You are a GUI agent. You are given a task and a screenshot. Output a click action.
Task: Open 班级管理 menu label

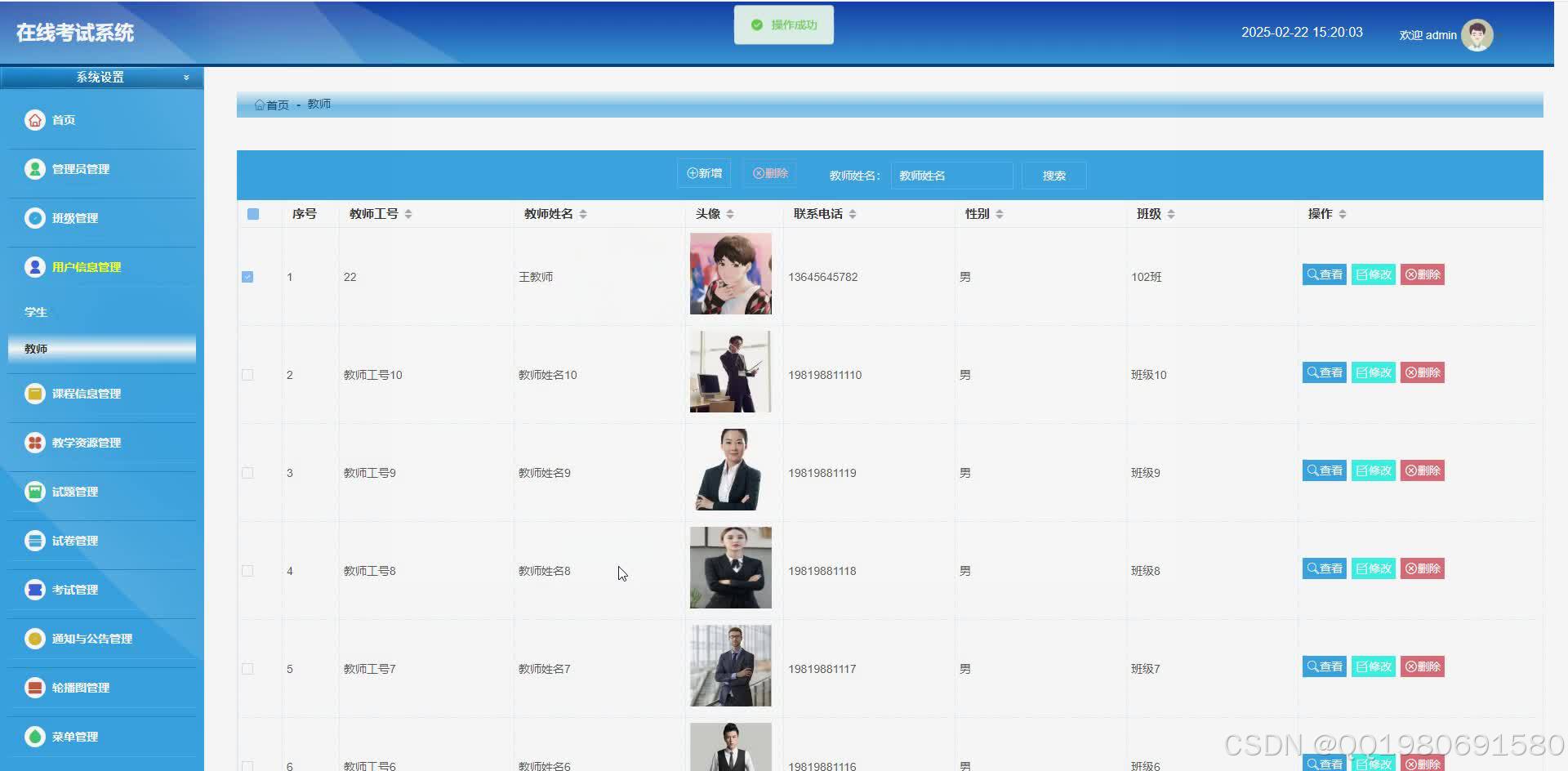(x=75, y=218)
